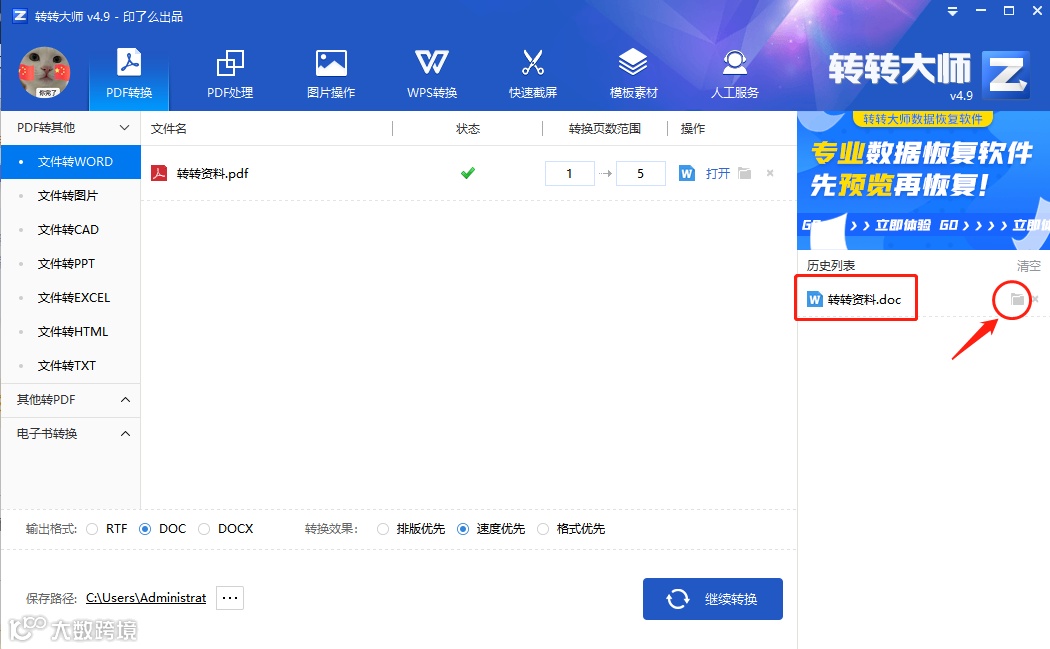Select 文件转WORD in the sidebar
Viewport: 1050px width, 649px height.
[70, 161]
